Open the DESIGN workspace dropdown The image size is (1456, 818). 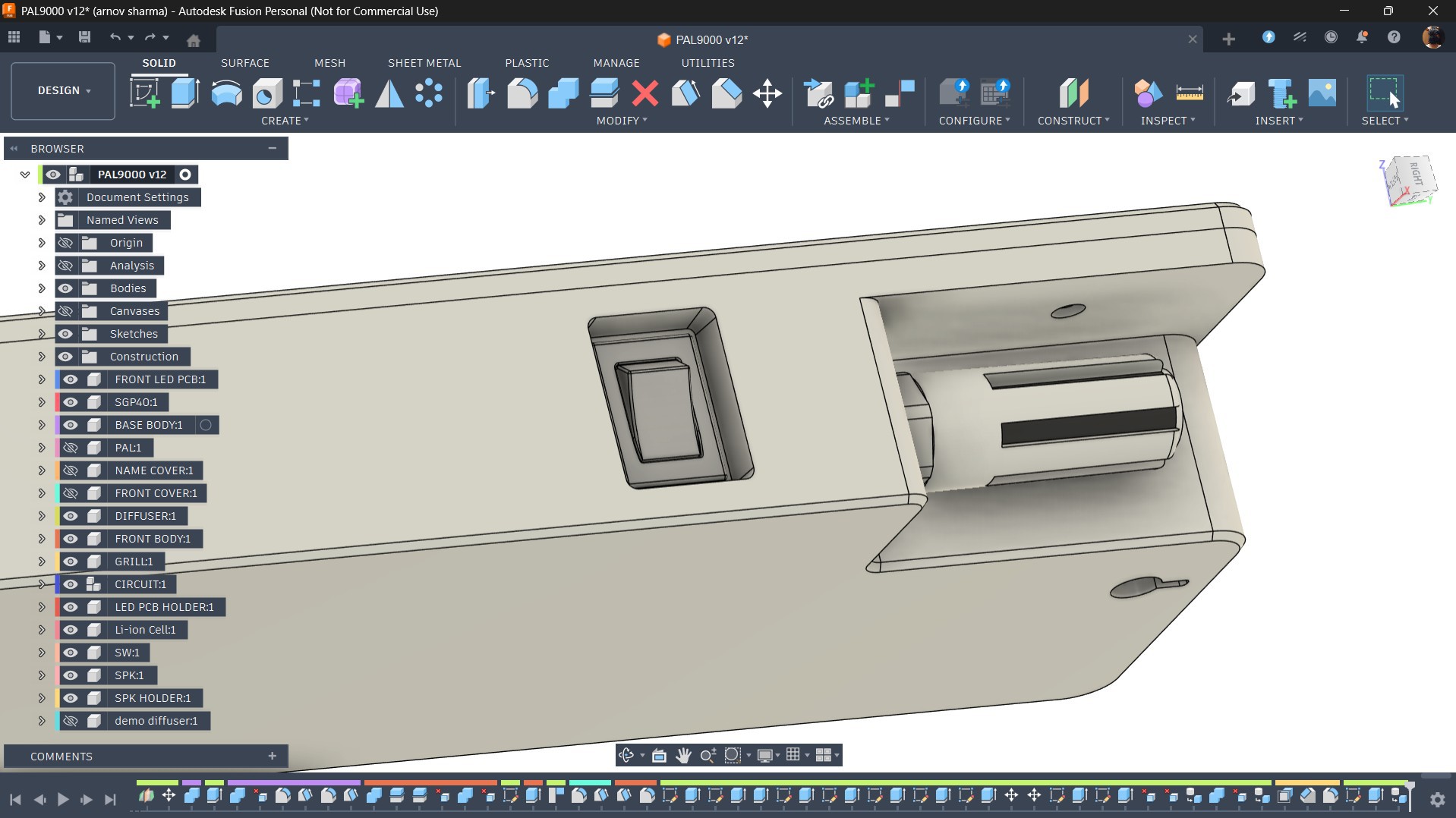pyautogui.click(x=64, y=90)
